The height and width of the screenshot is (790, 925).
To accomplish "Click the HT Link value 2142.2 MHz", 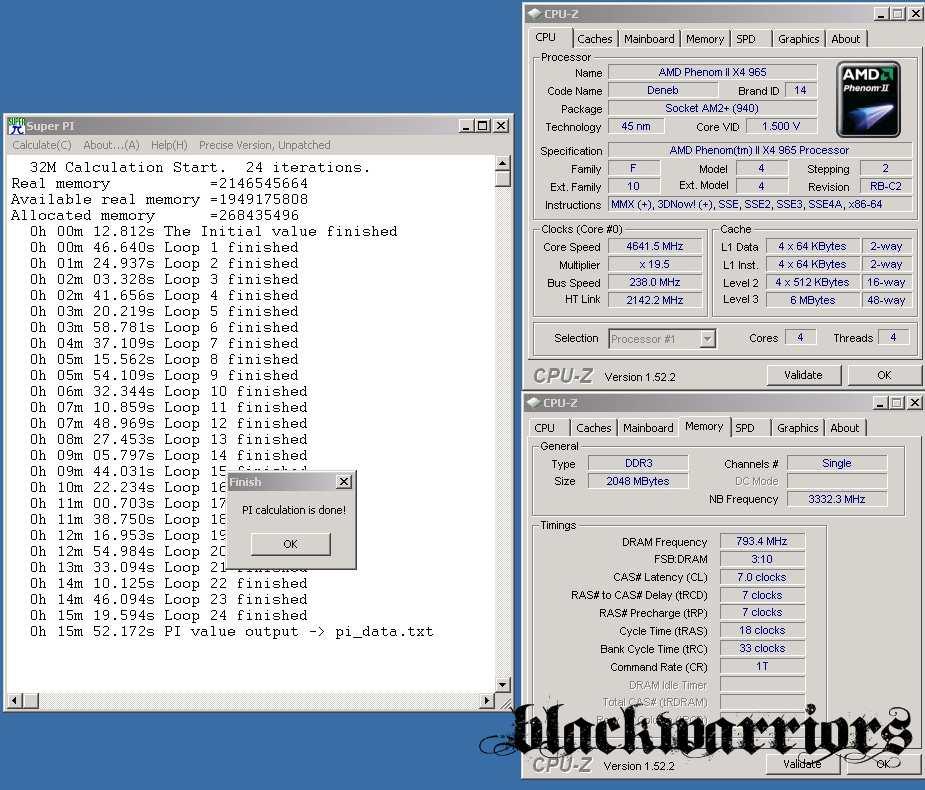I will click(x=655, y=300).
